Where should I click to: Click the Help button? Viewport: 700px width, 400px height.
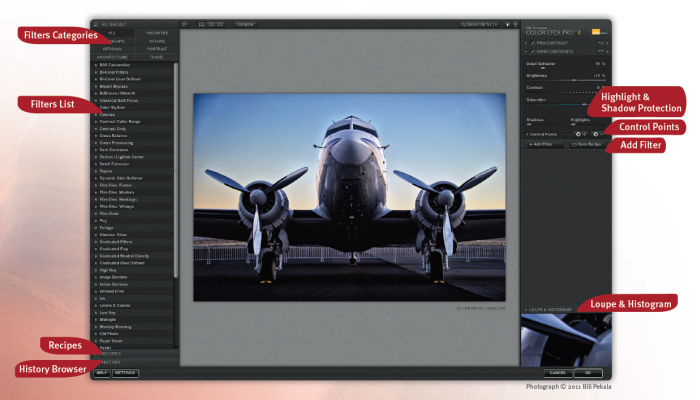pos(102,373)
